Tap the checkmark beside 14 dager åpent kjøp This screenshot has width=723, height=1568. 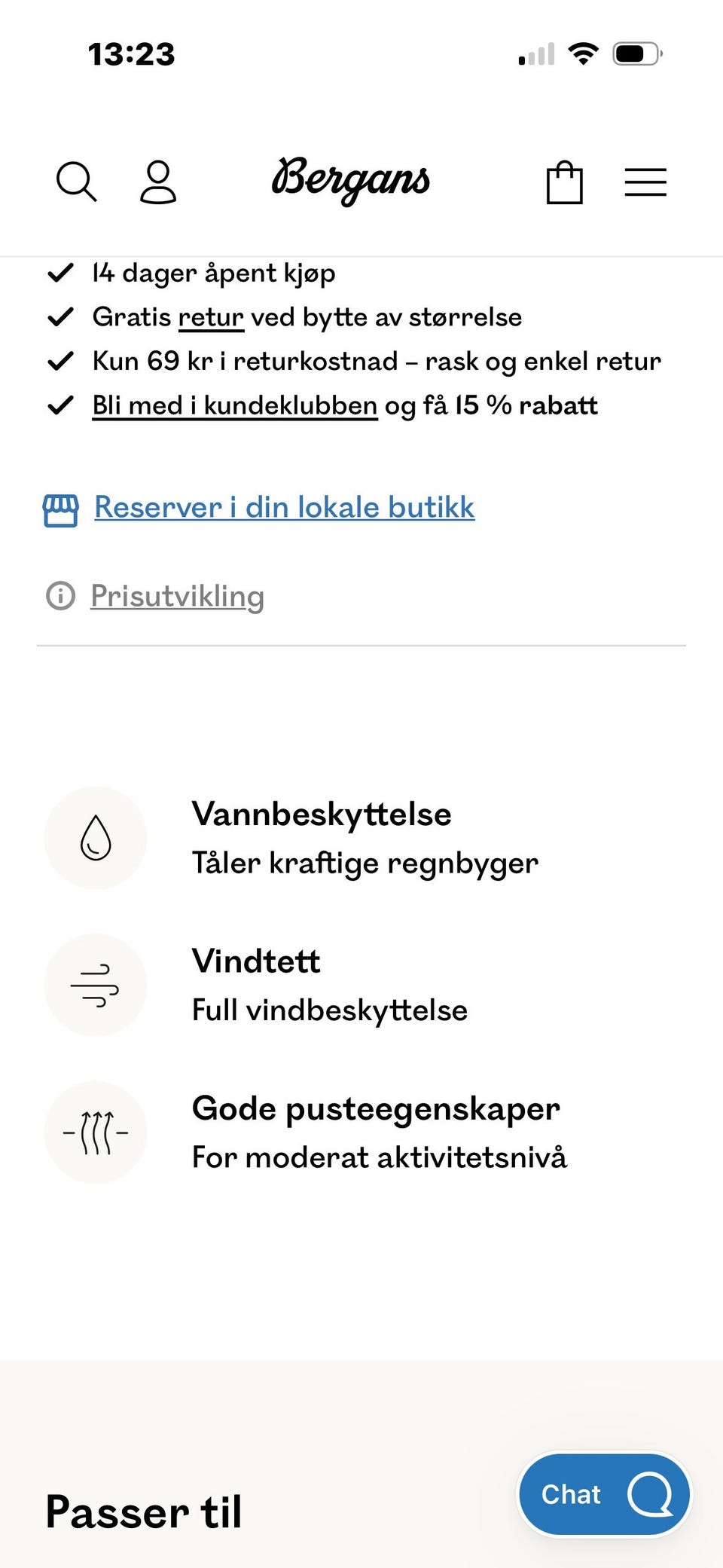tap(62, 273)
